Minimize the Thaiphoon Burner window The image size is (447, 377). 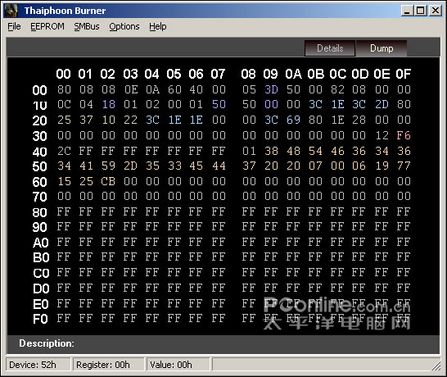pos(407,11)
